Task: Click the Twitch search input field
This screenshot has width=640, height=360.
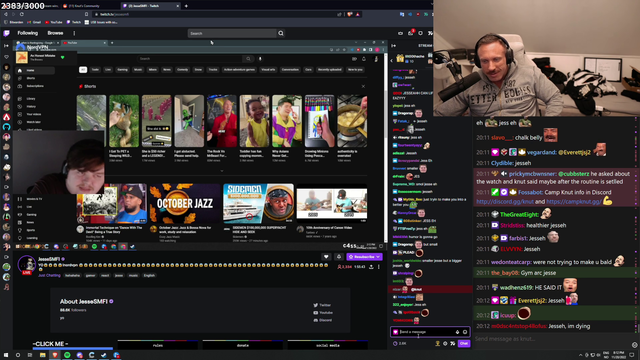Action: [232, 33]
